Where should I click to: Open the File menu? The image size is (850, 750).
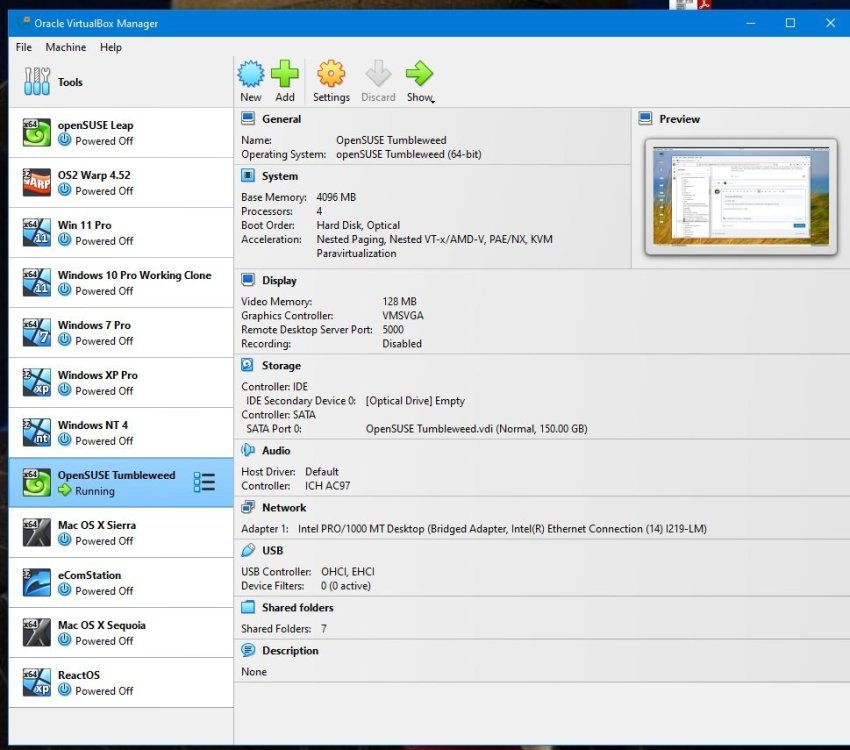pyautogui.click(x=24, y=47)
